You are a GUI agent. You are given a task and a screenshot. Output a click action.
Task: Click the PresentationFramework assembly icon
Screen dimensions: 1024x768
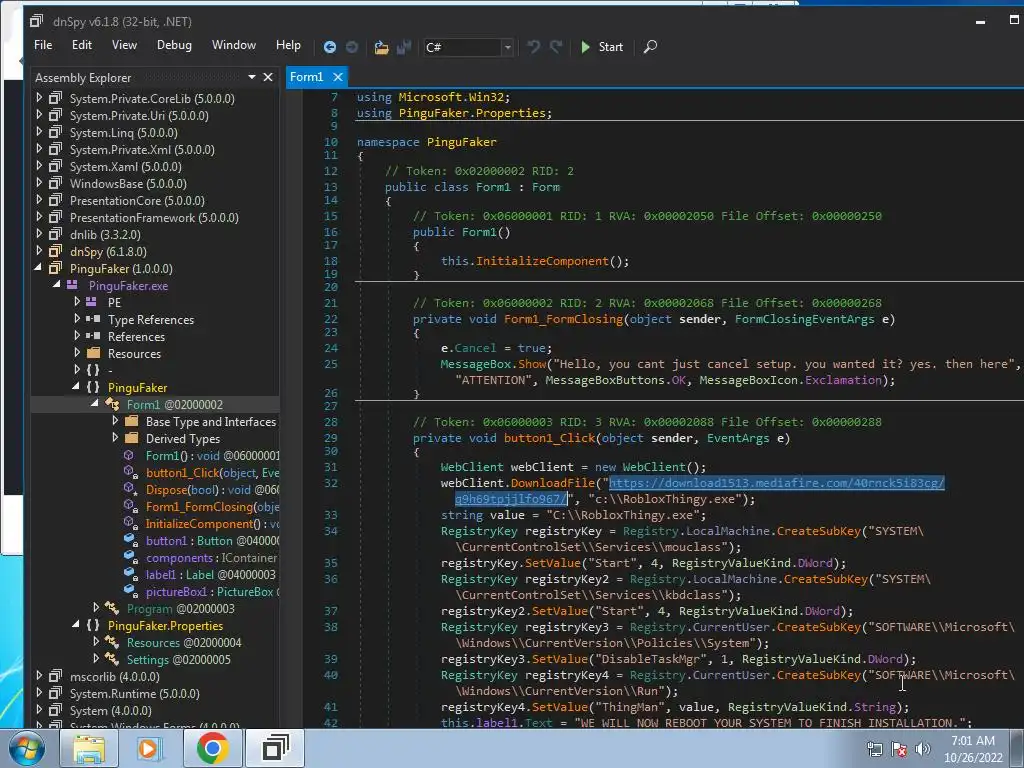coord(56,217)
